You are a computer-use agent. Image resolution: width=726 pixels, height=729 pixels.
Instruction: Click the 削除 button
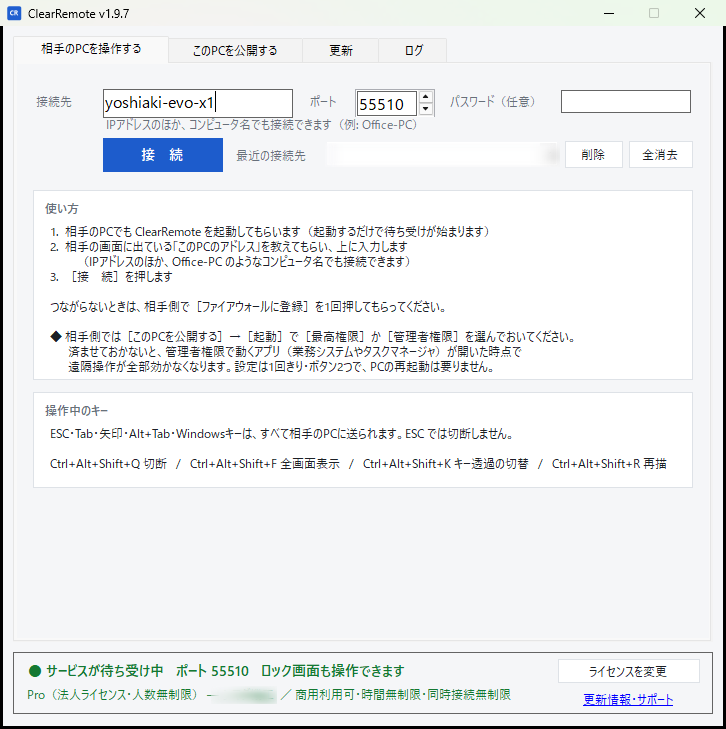click(594, 154)
